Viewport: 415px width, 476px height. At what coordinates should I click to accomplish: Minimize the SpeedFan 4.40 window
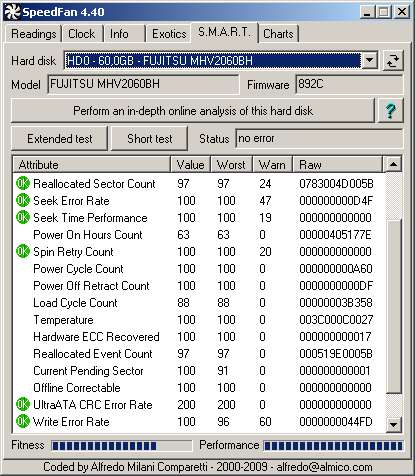point(367,12)
